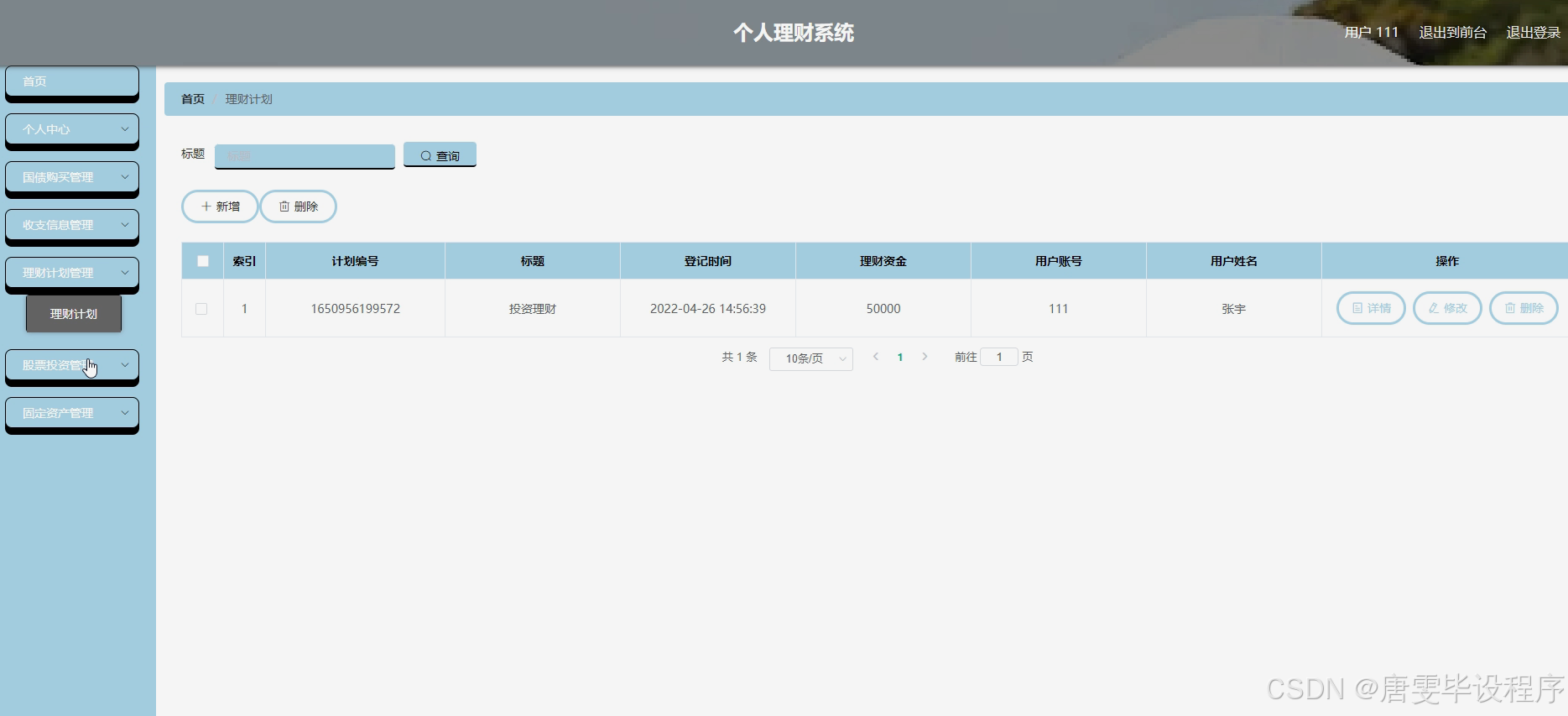Toggle the select-all checkbox in table header

click(202, 261)
